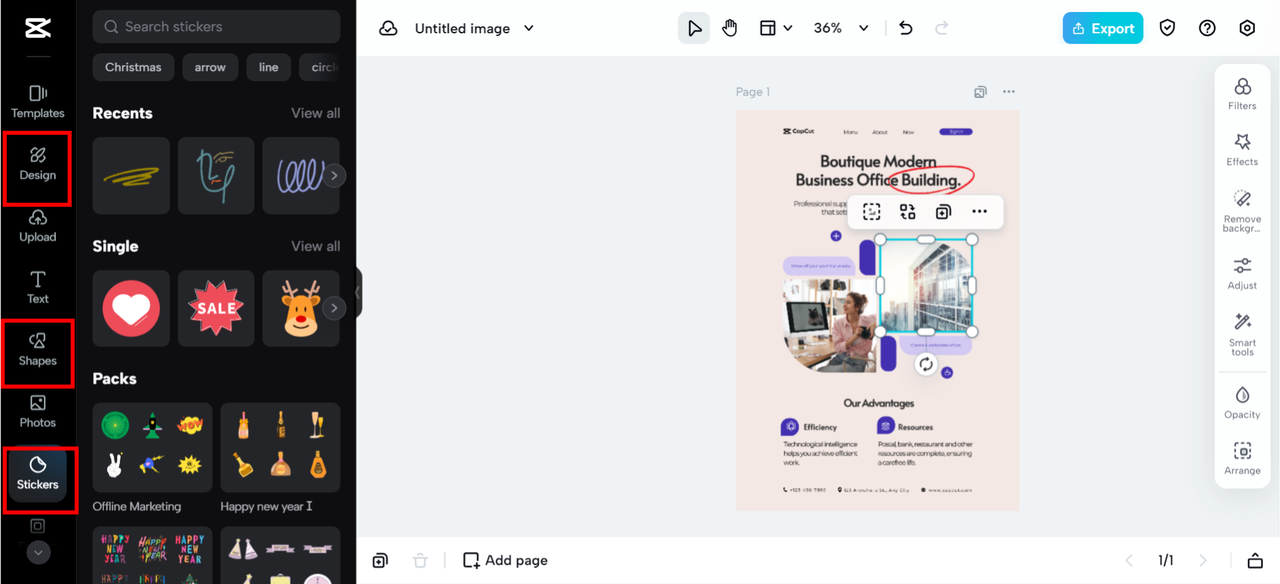Add the reindeer sticker
The image size is (1280, 584).
(x=298, y=308)
